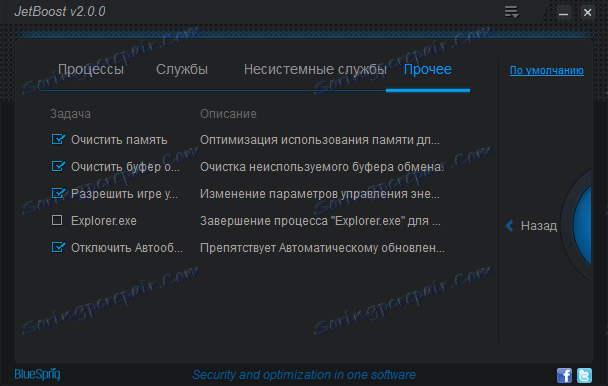Select the Прочее tab

(428, 69)
